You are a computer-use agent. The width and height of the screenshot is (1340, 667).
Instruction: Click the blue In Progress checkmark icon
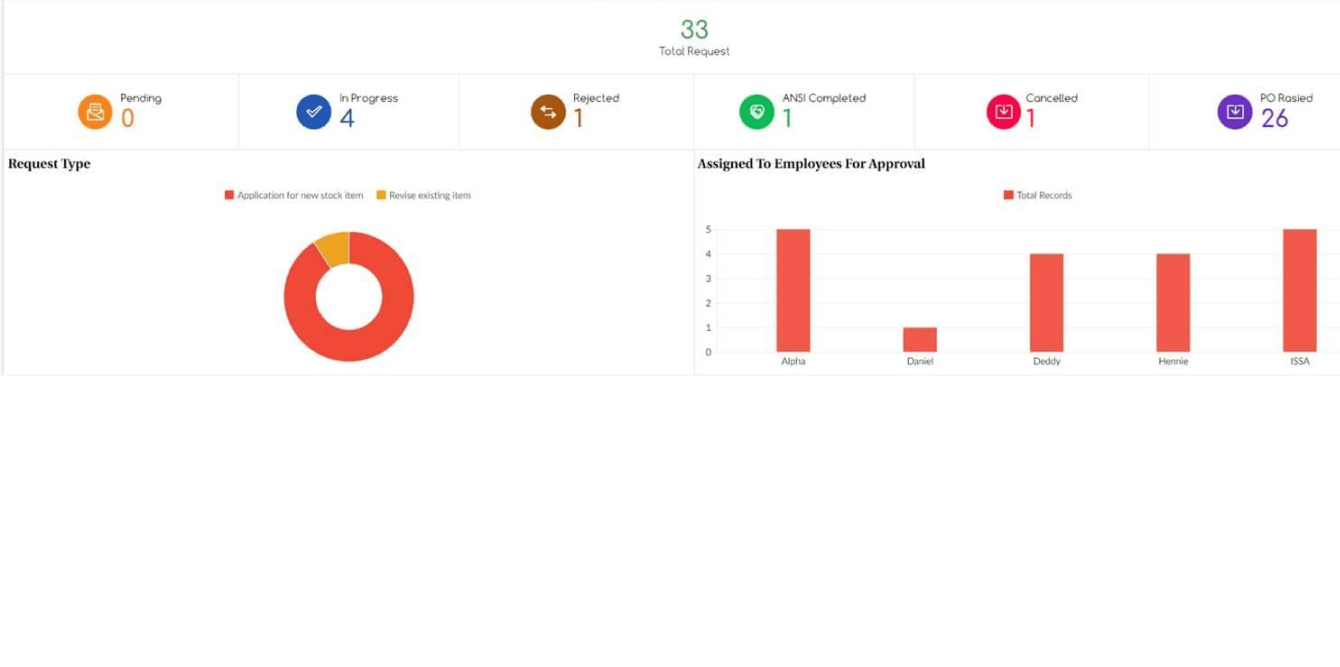(314, 112)
